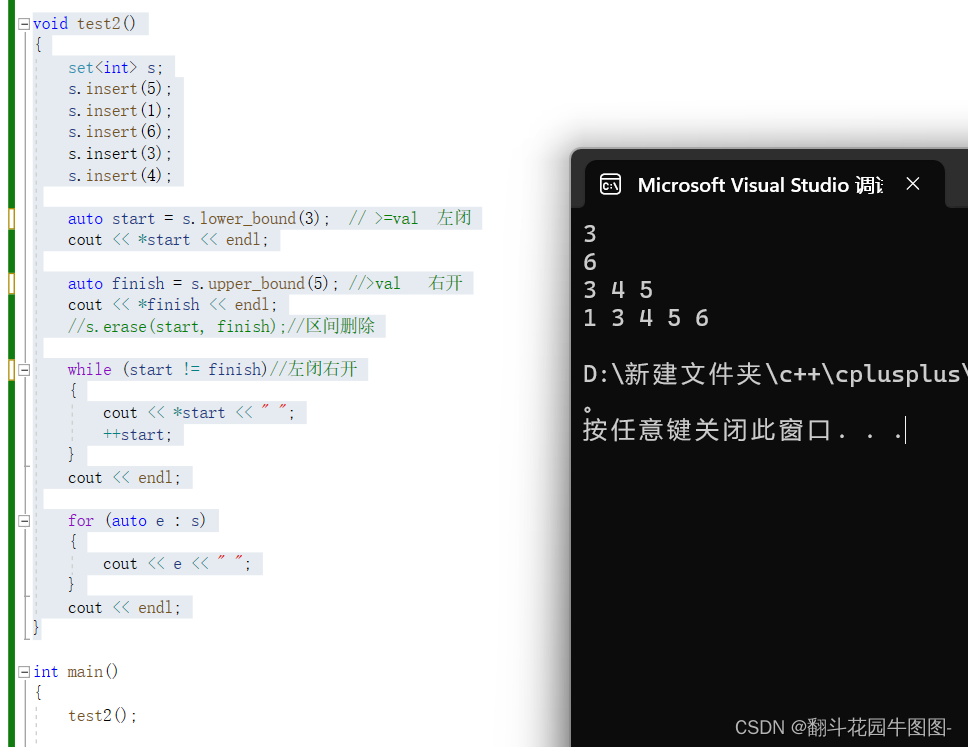The height and width of the screenshot is (747, 968).
Task: Click the console path 'D:\新建文件夹\c++' line
Action: [775, 374]
